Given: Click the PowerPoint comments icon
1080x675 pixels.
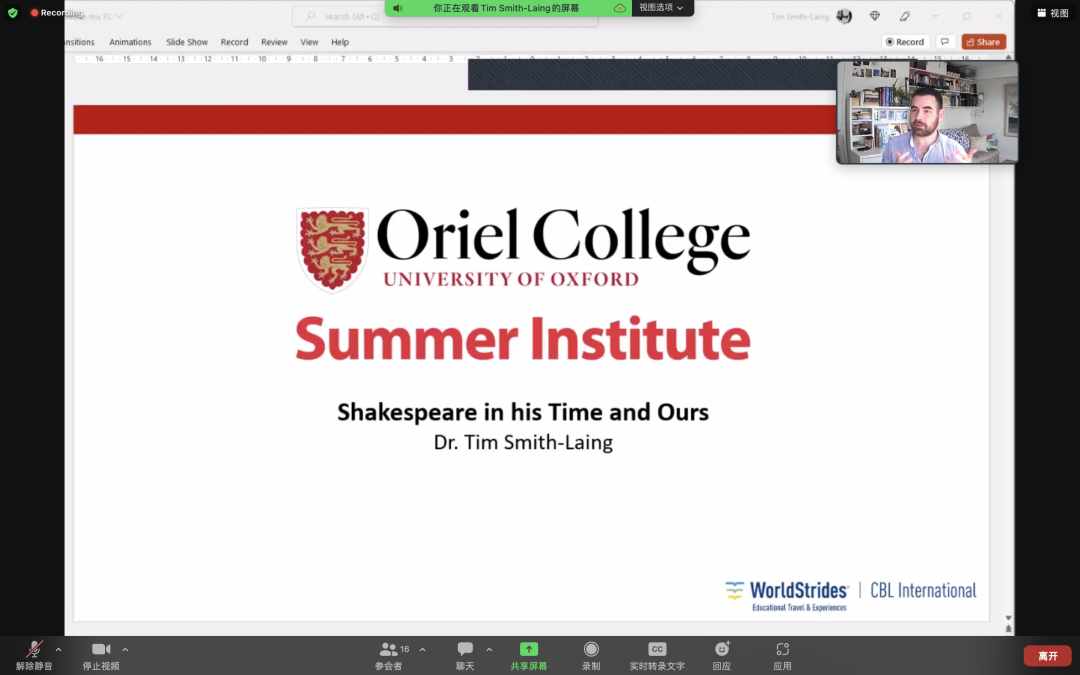Looking at the screenshot, I should coord(945,42).
